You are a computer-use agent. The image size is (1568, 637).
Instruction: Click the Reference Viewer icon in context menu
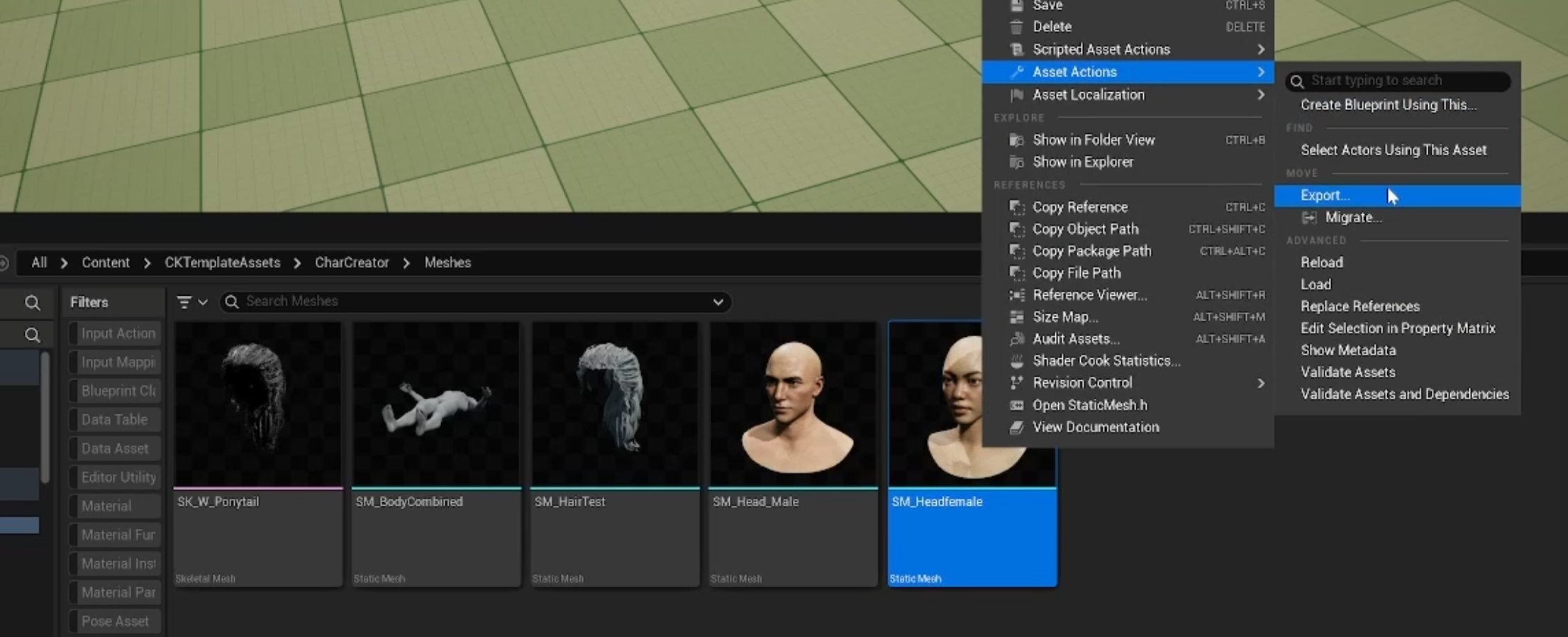click(x=1016, y=295)
